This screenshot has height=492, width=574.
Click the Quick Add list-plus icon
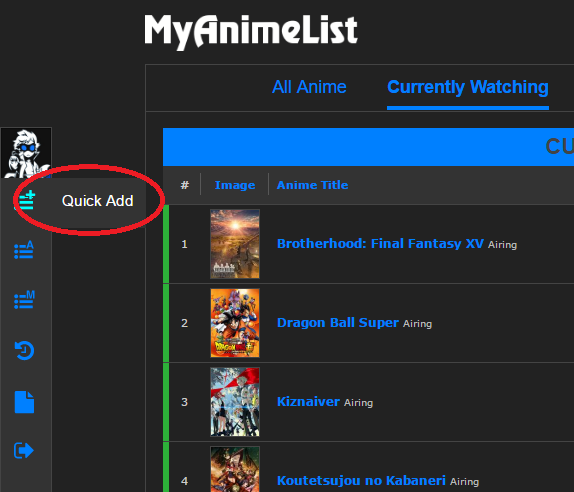coord(25,200)
